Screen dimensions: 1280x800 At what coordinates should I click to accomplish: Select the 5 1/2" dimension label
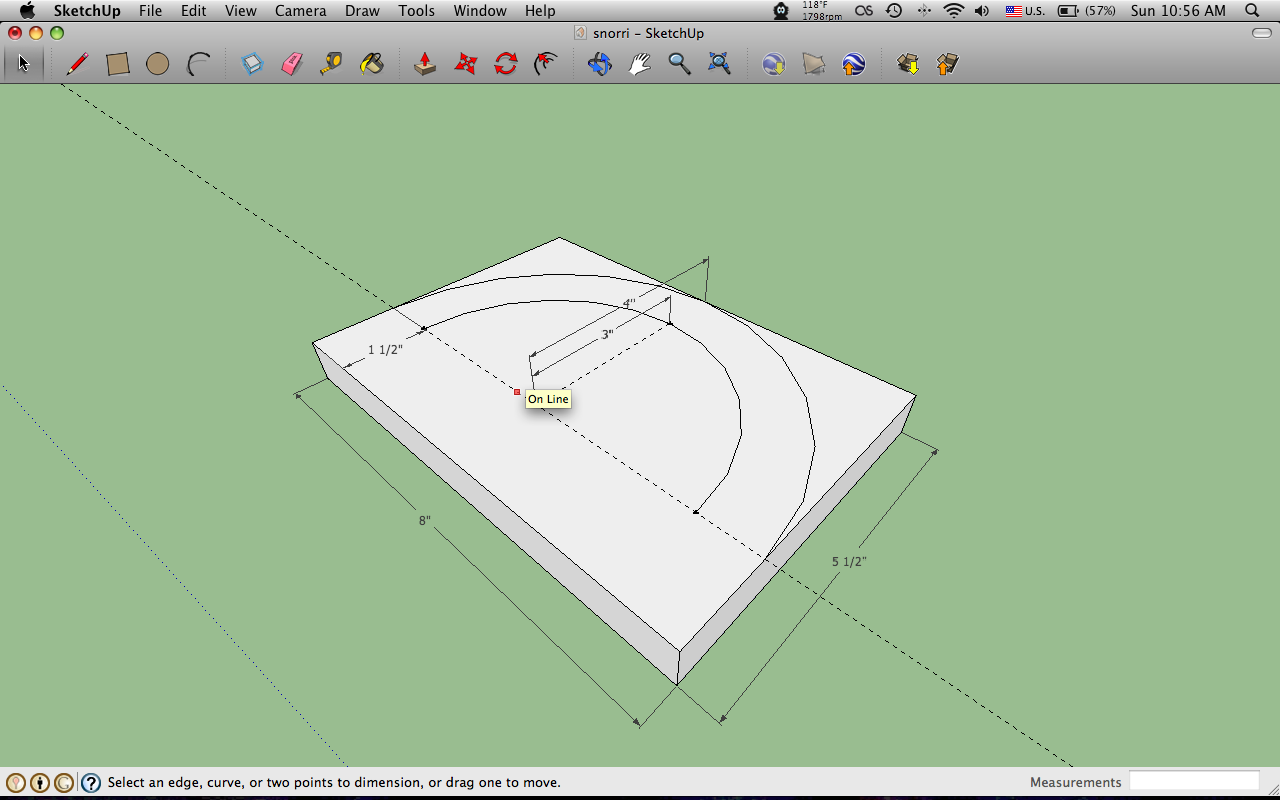(x=849, y=561)
